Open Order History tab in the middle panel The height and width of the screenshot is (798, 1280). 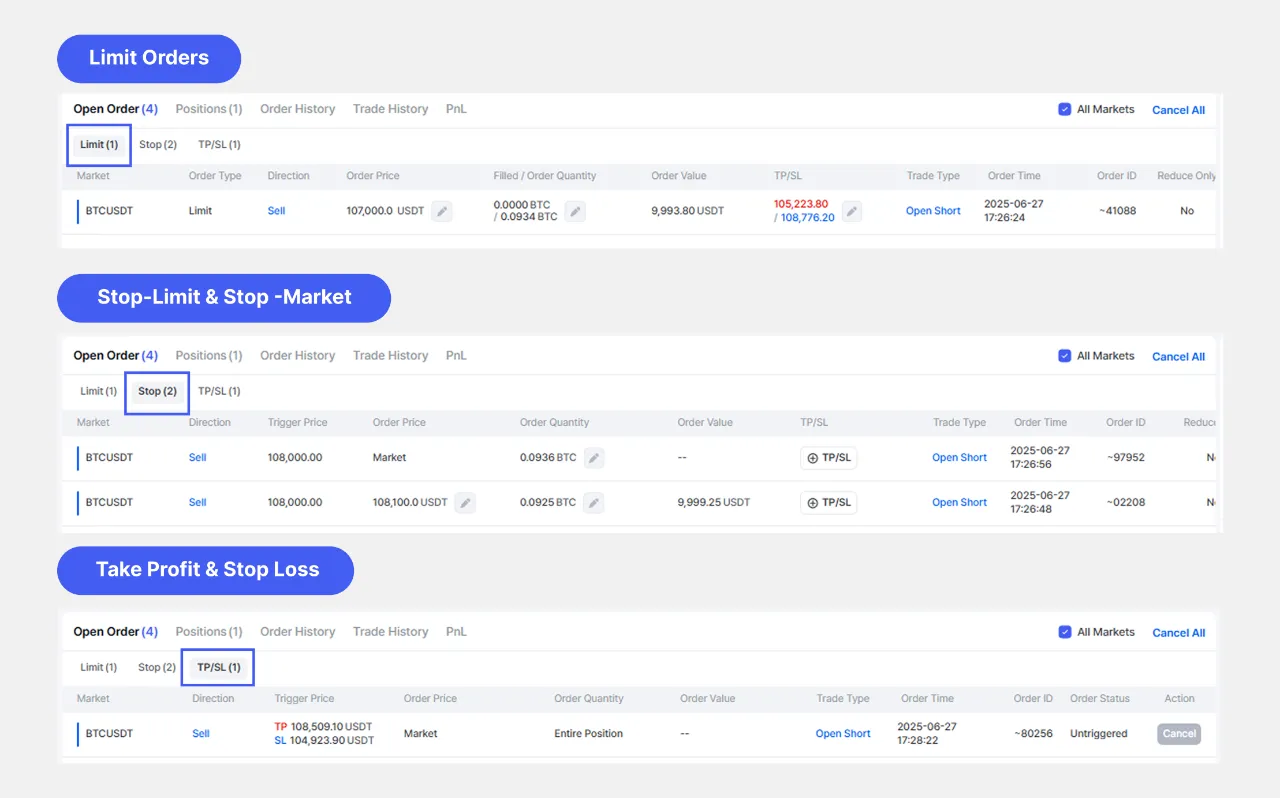[297, 356]
